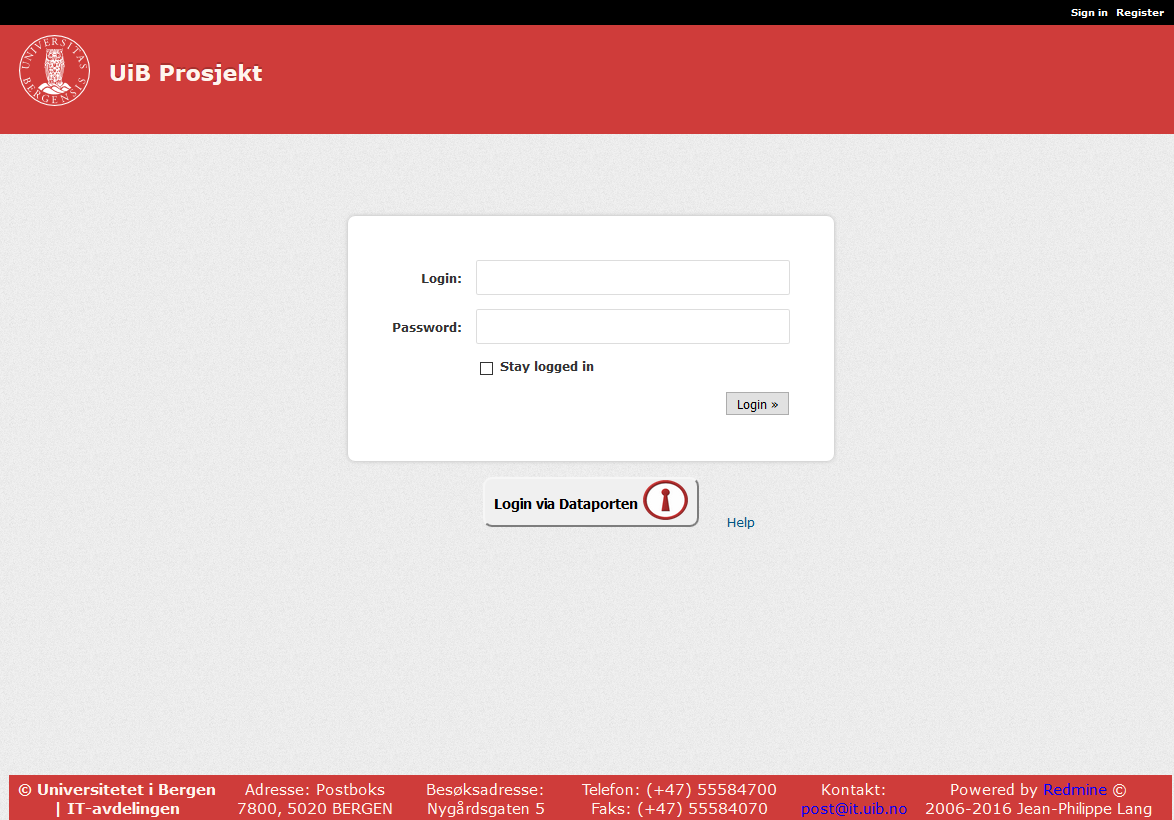Click the red keyhole Dataporten icon
This screenshot has width=1174, height=820.
[x=665, y=501]
